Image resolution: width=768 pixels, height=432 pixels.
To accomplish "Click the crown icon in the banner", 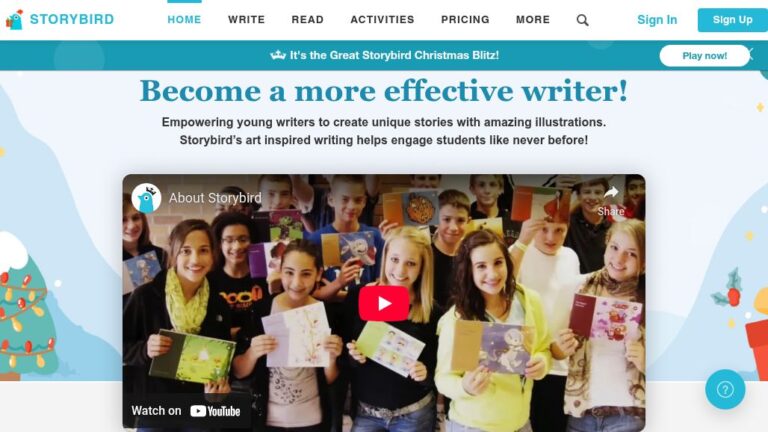I will click(278, 55).
